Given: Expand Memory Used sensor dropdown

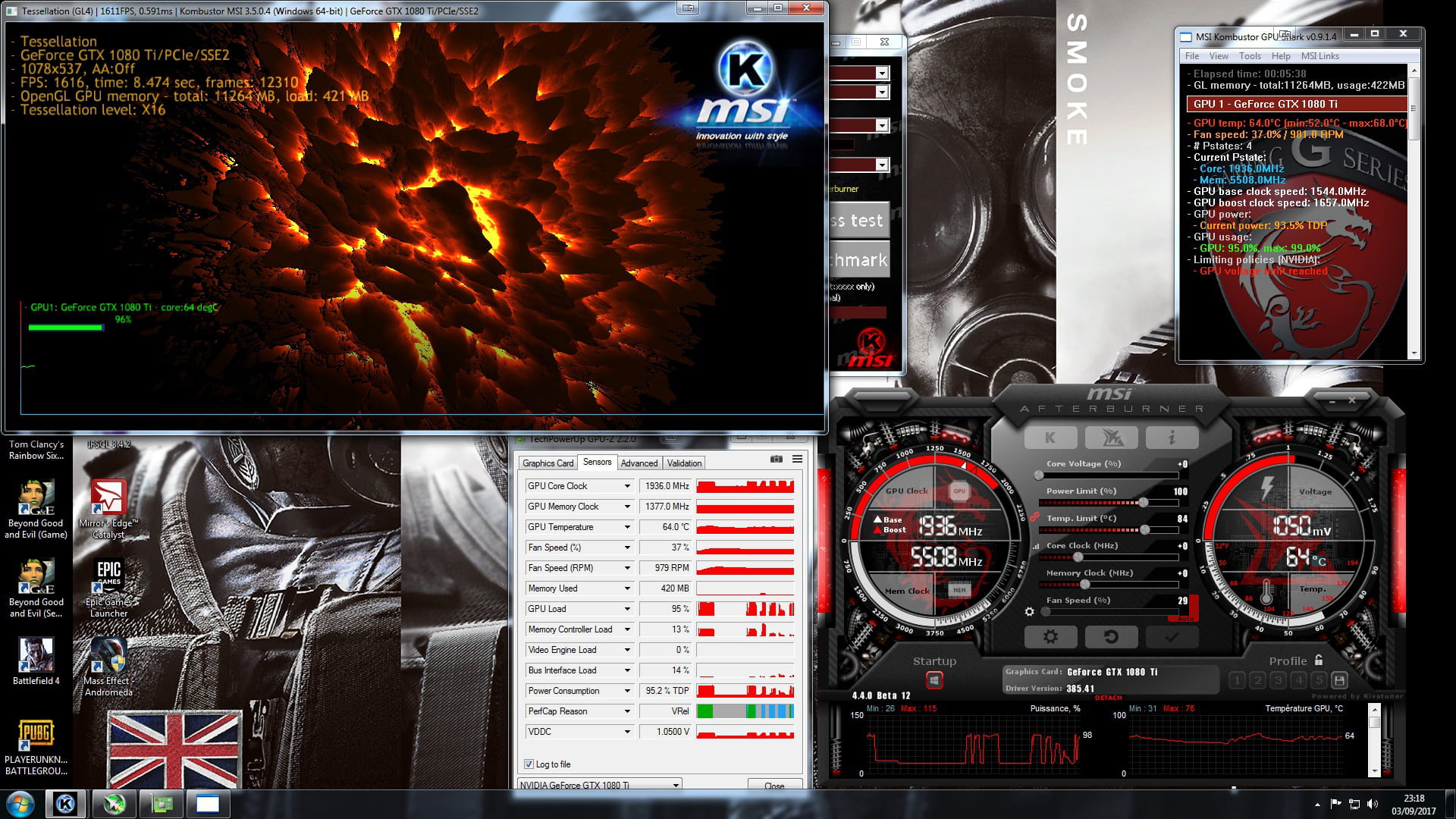Looking at the screenshot, I should [x=627, y=588].
